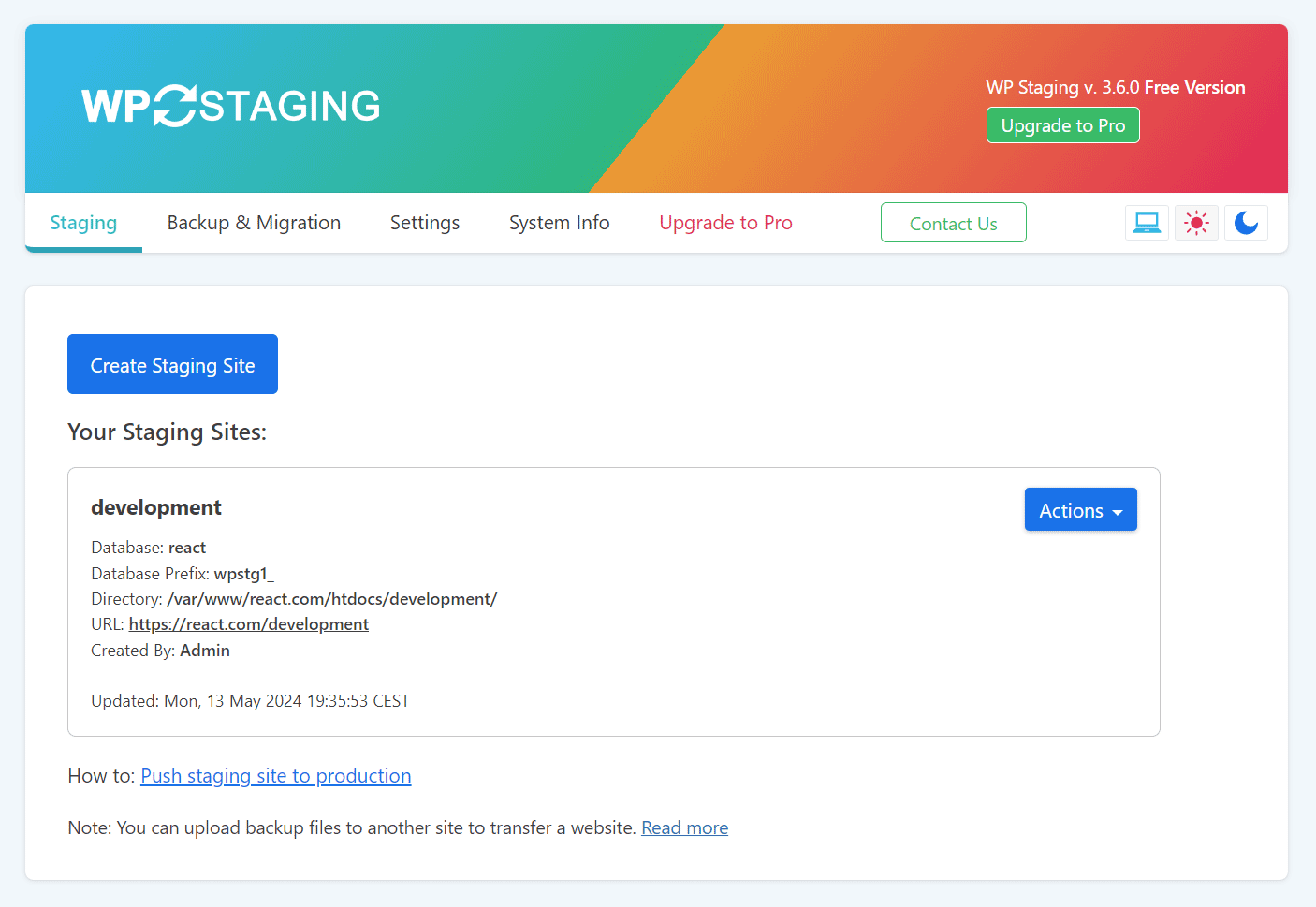The height and width of the screenshot is (907, 1316).
Task: Select the red Upgrade to Pro tab
Action: (x=725, y=223)
